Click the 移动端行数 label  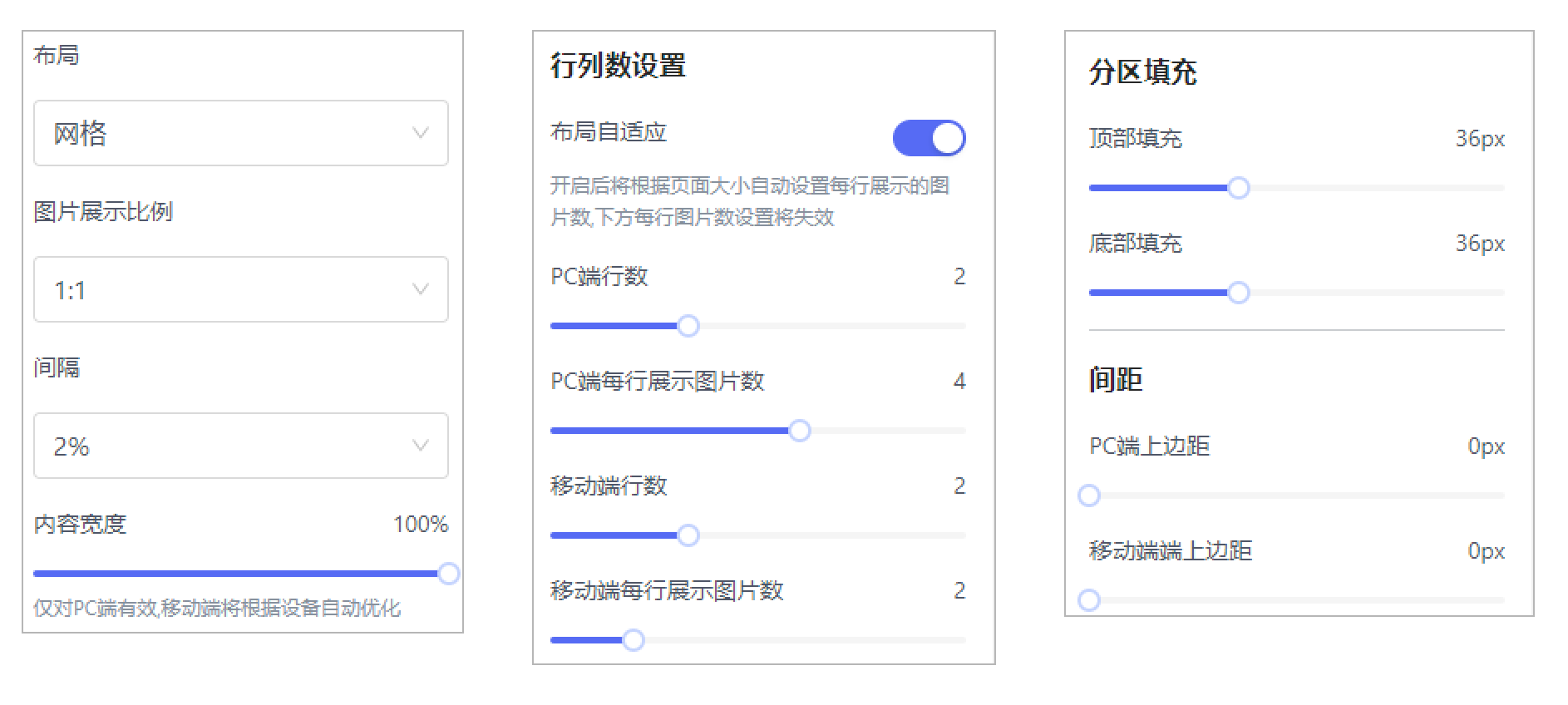[609, 486]
